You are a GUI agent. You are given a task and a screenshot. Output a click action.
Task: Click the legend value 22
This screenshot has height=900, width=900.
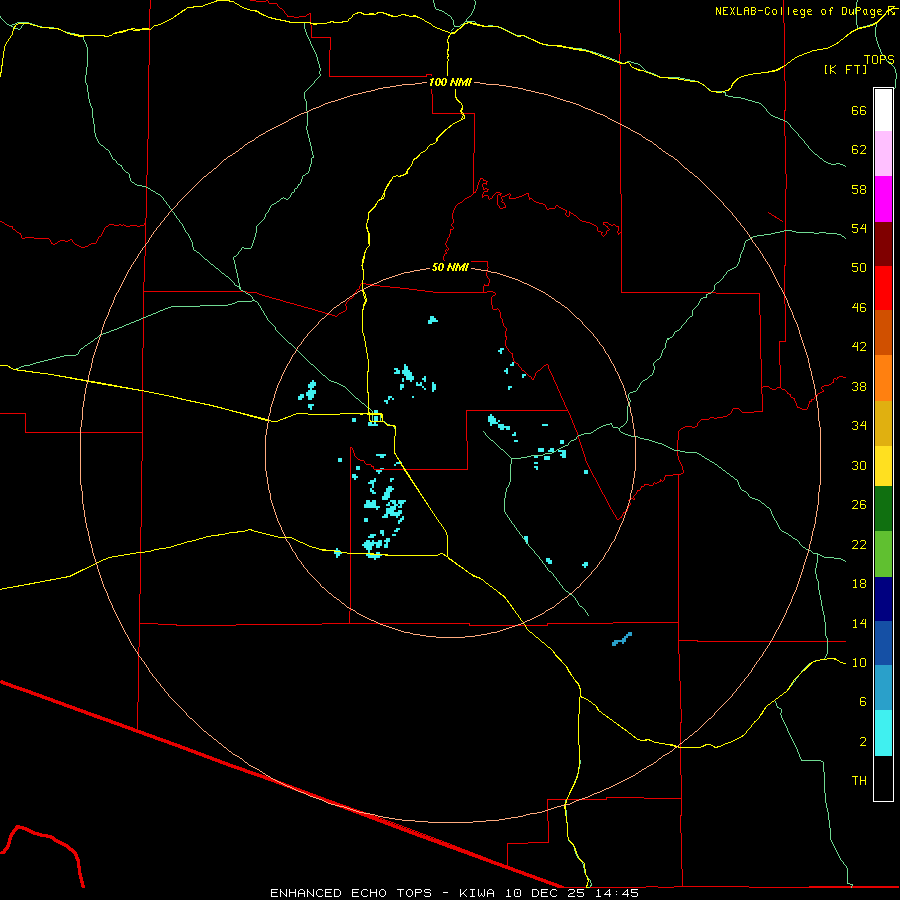pos(859,544)
